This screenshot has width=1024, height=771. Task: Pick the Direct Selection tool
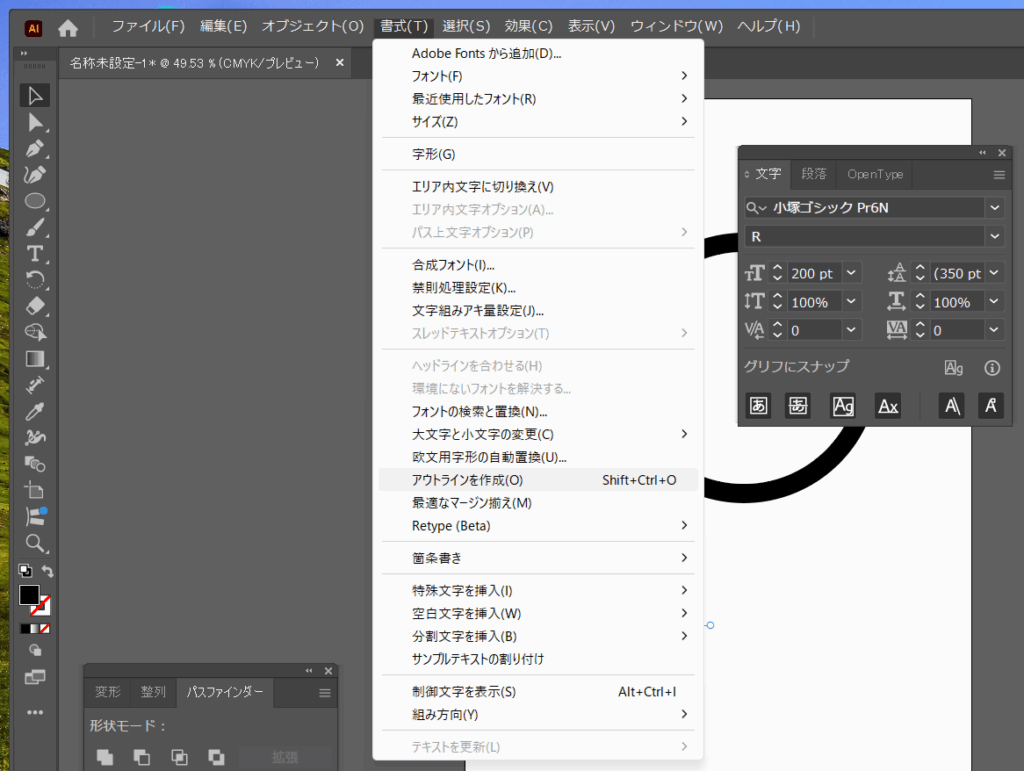[x=35, y=122]
